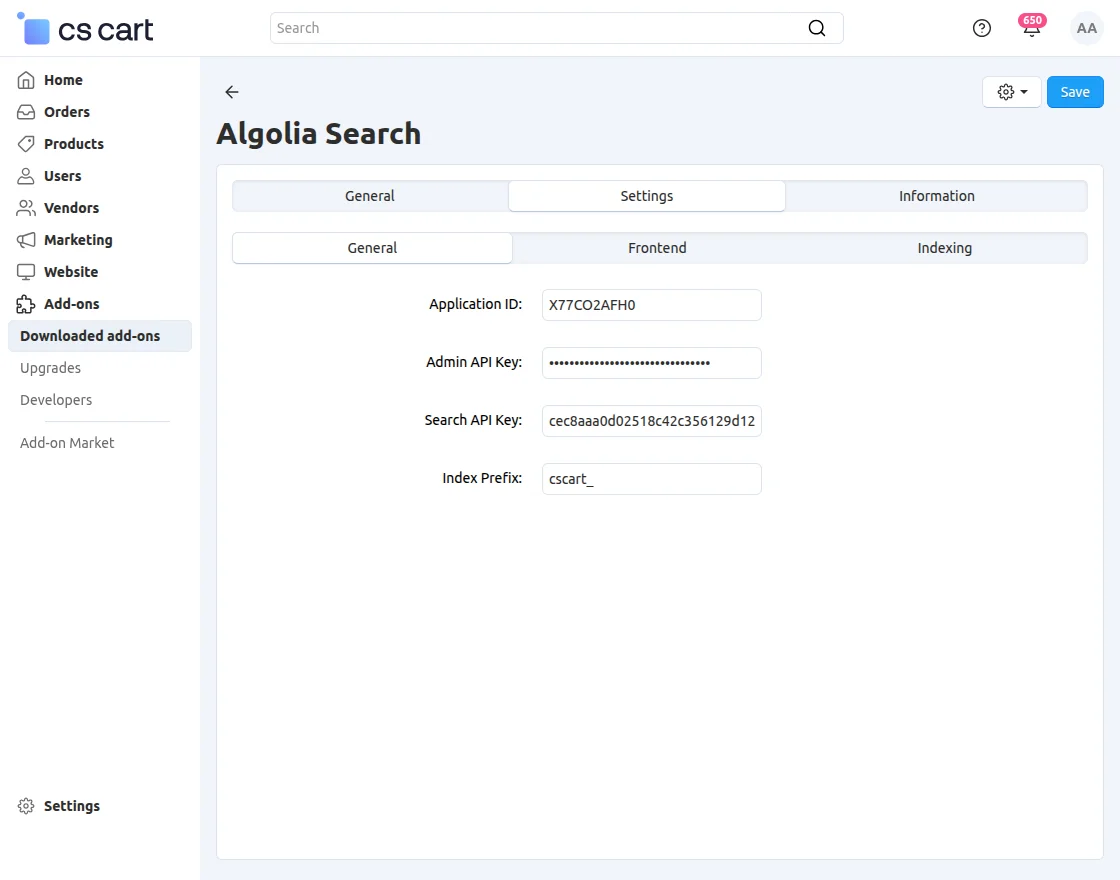Select the Marketing megaphone icon
Screen dimensions: 1120x880
pyautogui.click(x=25, y=239)
